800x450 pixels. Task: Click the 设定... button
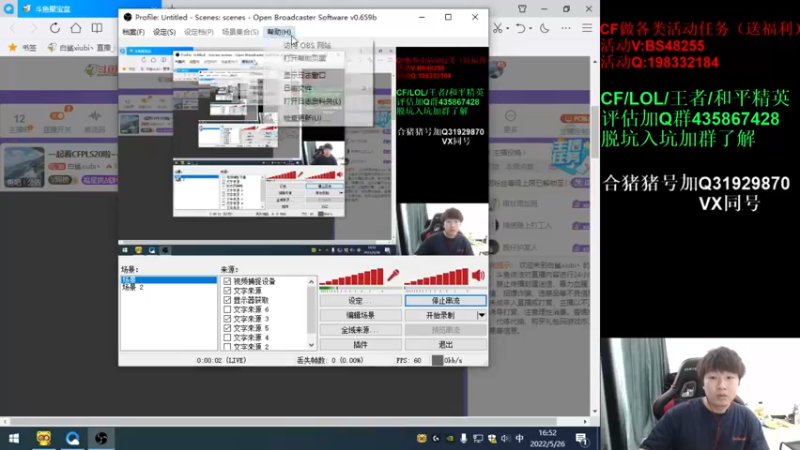(360, 301)
